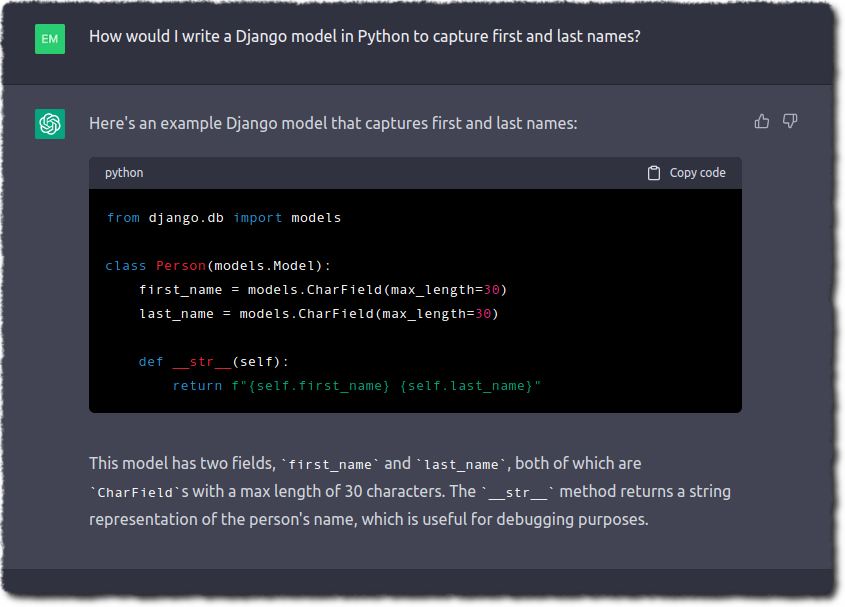This screenshot has width=845, height=607.
Task: Click inline `CharField` code in explanation
Action: pos(135,493)
